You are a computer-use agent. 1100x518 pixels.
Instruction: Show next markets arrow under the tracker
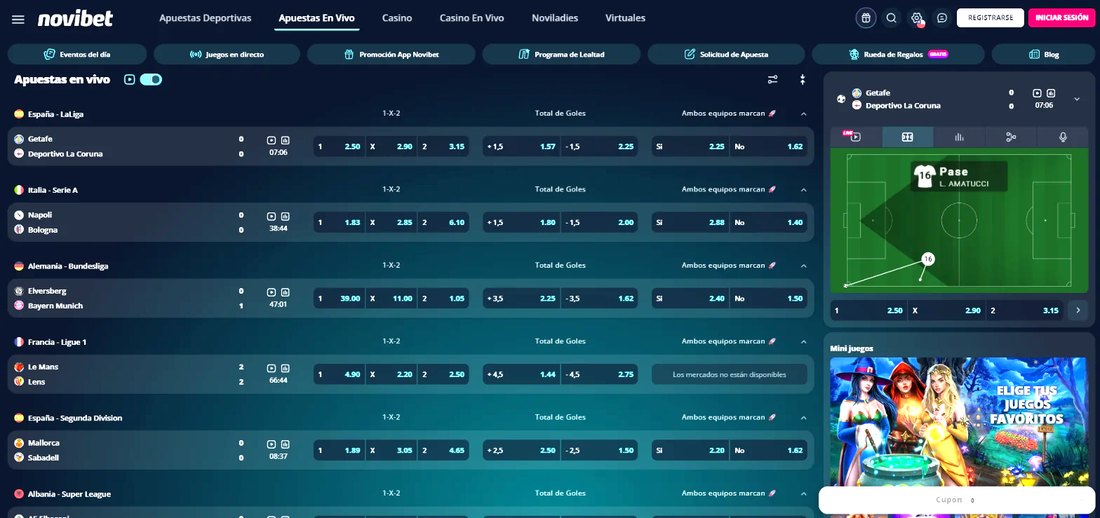1078,310
